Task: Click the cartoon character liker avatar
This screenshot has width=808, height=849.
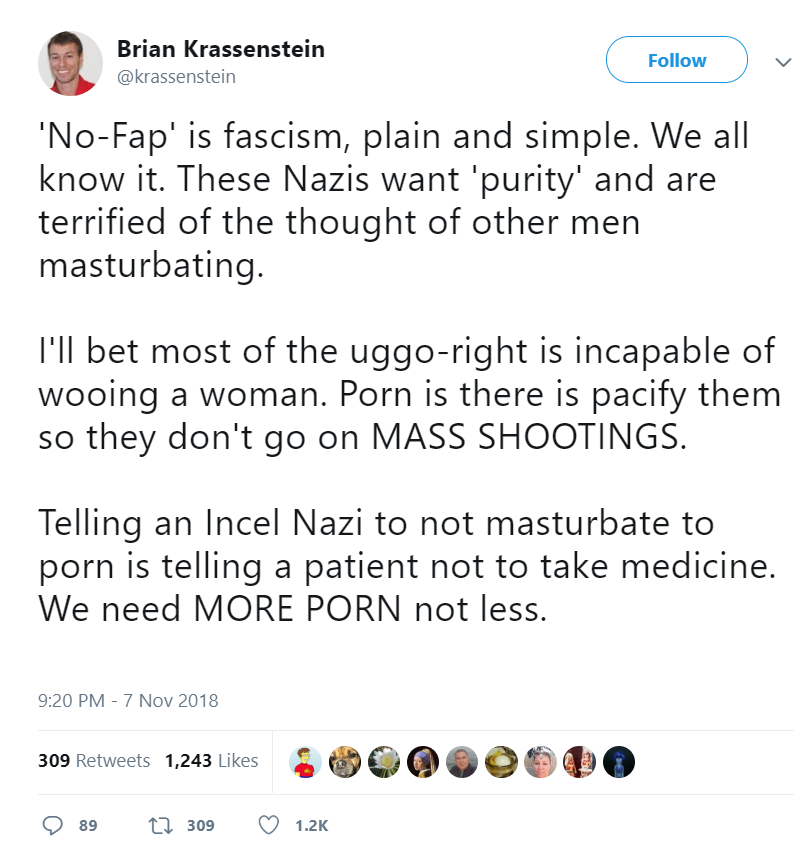Action: pyautogui.click(x=307, y=762)
